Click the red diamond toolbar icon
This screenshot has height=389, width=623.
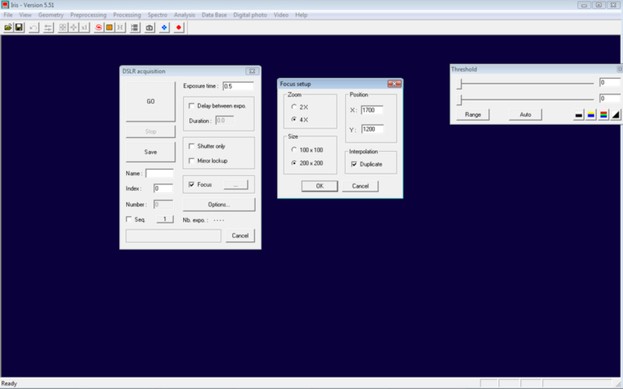pos(179,27)
